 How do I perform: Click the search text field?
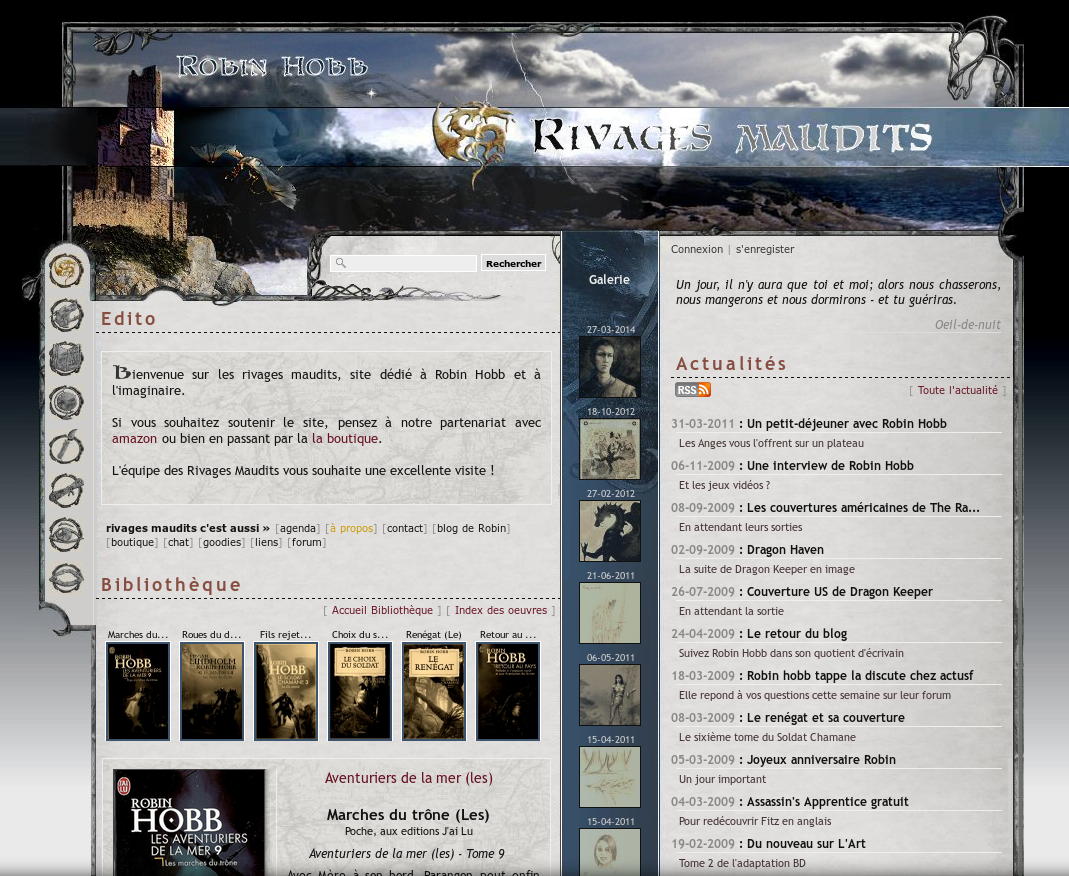click(x=404, y=263)
